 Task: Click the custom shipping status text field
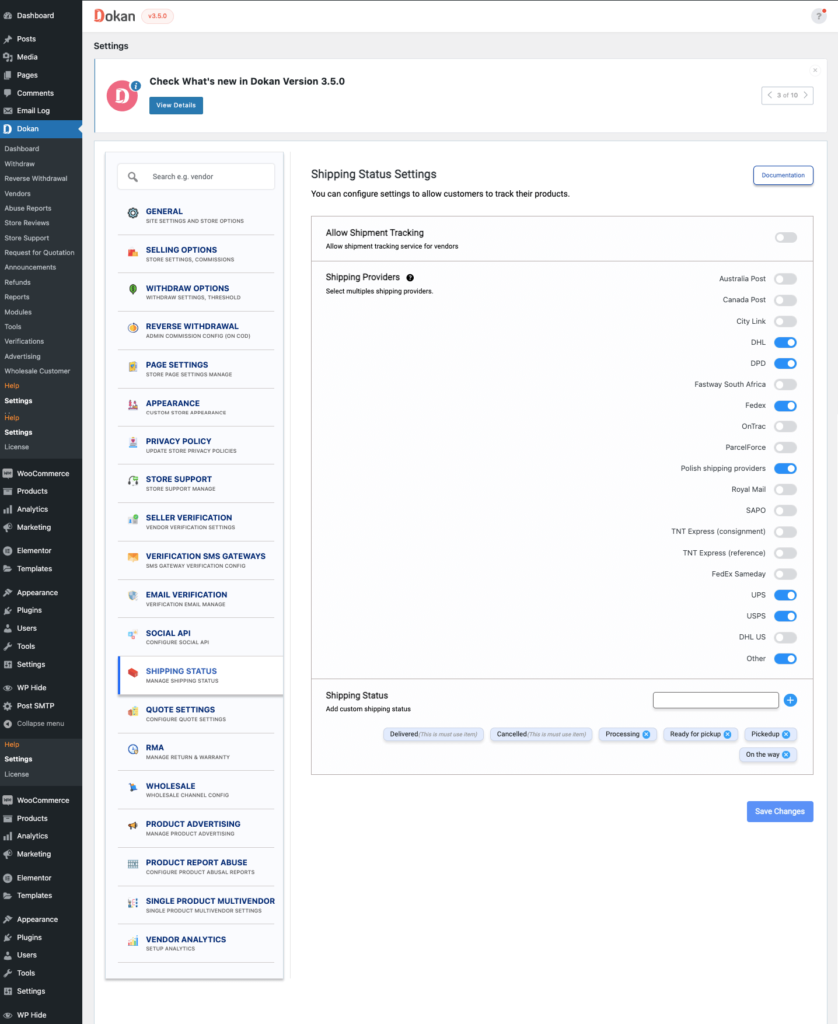[716, 700]
